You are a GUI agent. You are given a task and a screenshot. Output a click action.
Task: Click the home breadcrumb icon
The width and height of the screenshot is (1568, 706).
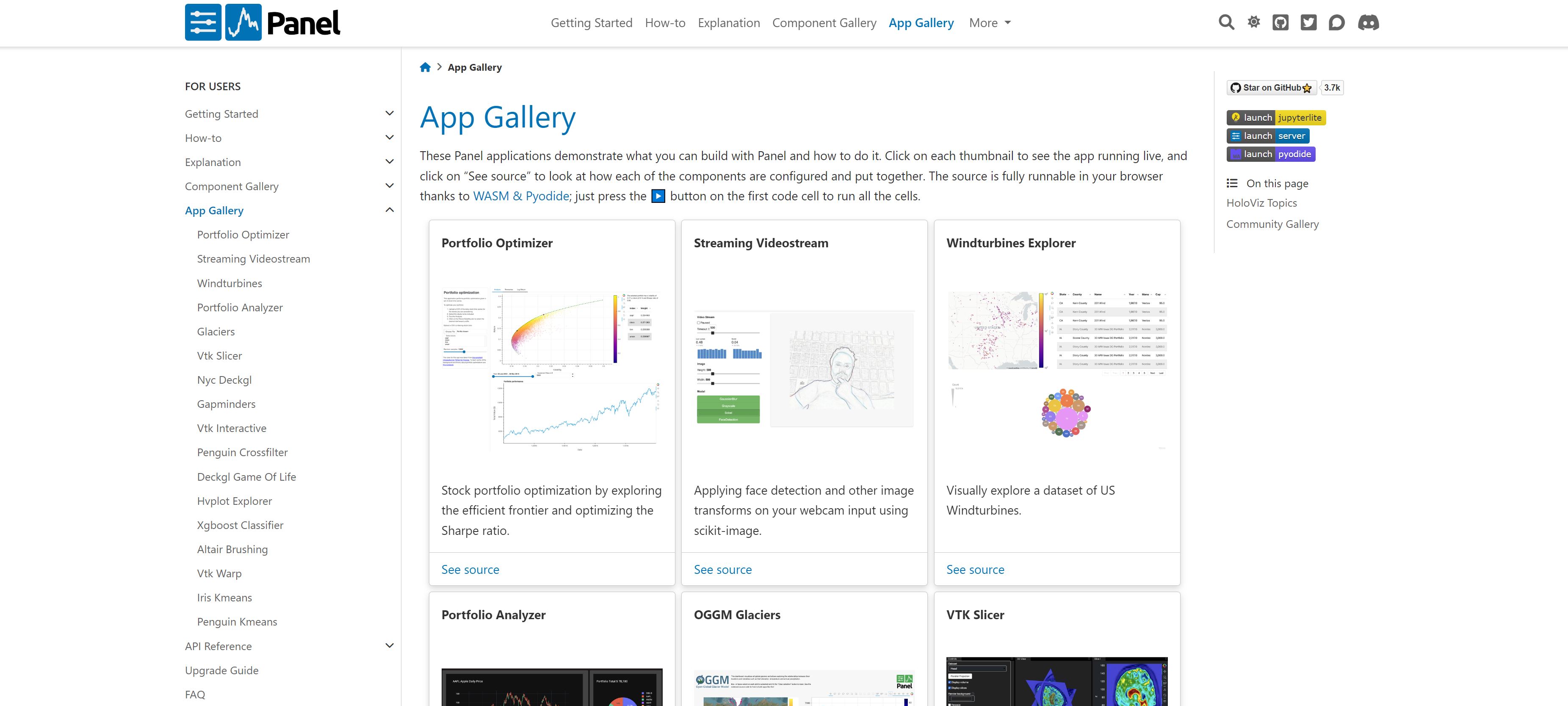(x=425, y=67)
